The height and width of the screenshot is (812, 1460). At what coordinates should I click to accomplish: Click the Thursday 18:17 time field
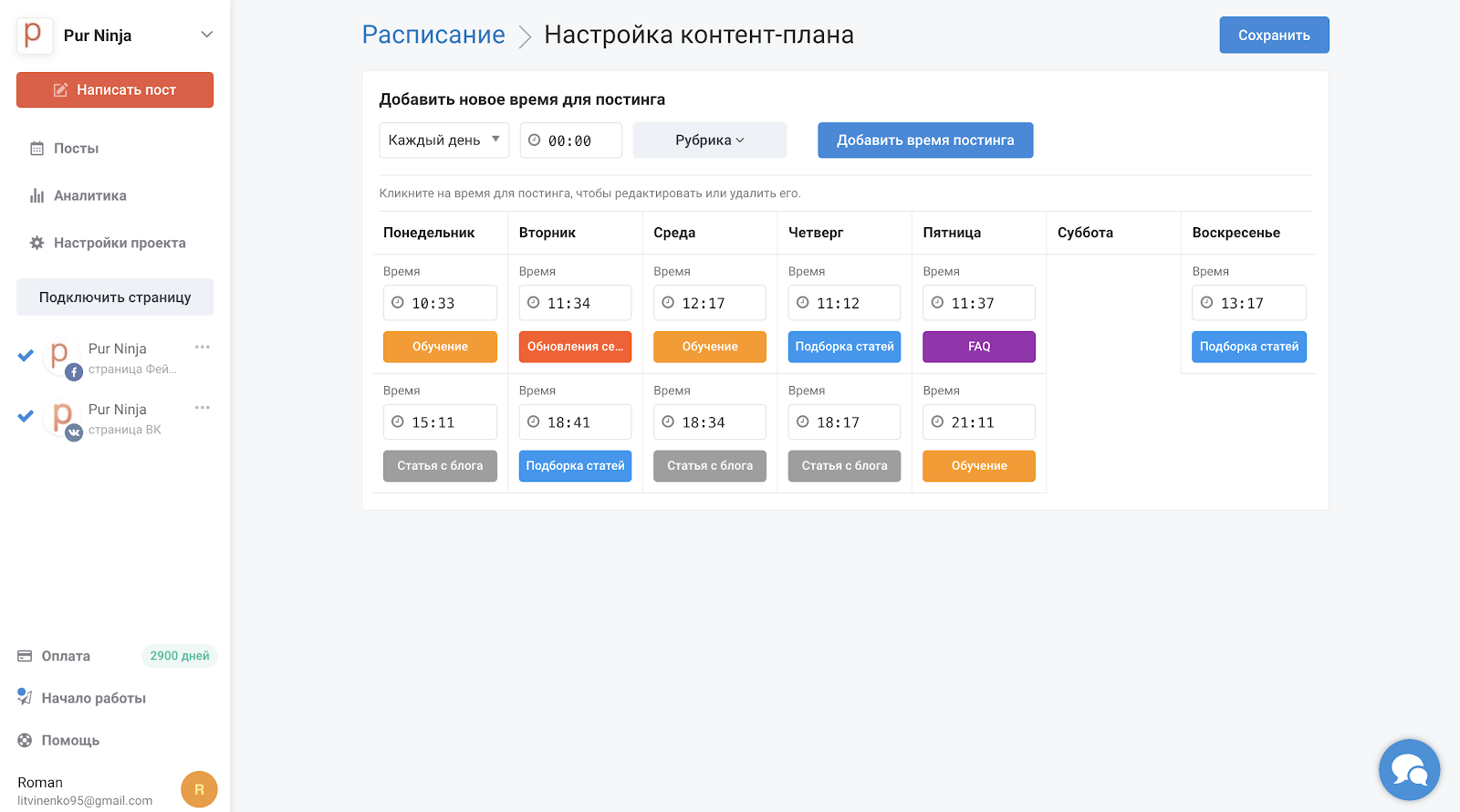pos(844,422)
